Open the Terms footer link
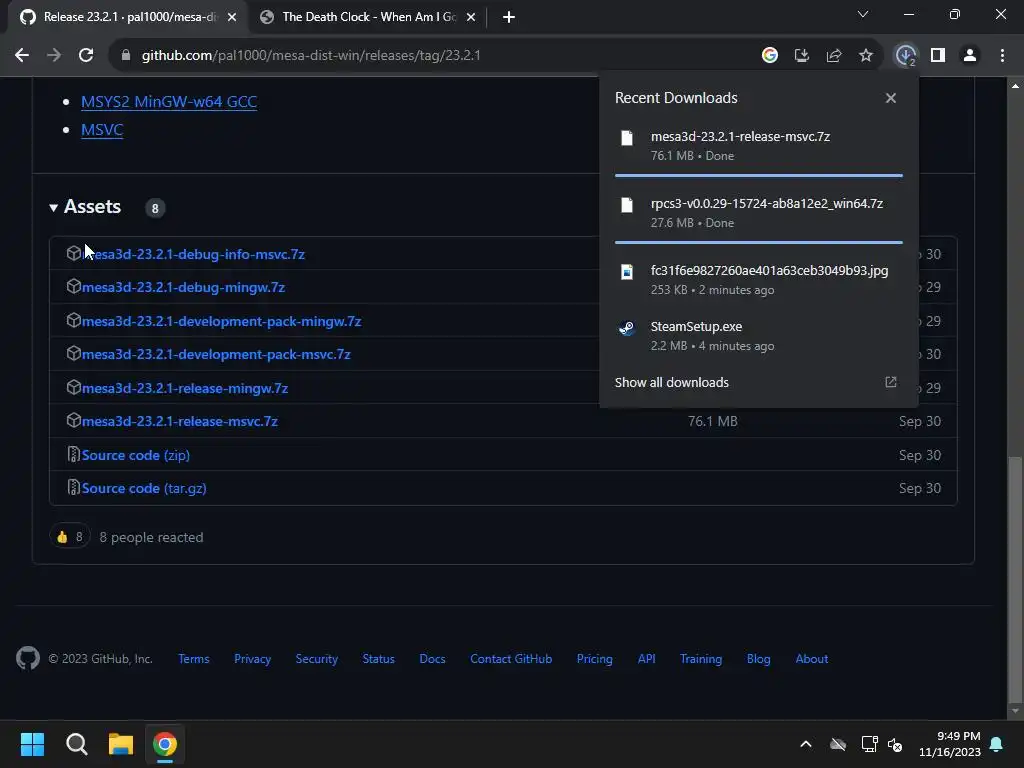The width and height of the screenshot is (1024, 768). pyautogui.click(x=194, y=659)
